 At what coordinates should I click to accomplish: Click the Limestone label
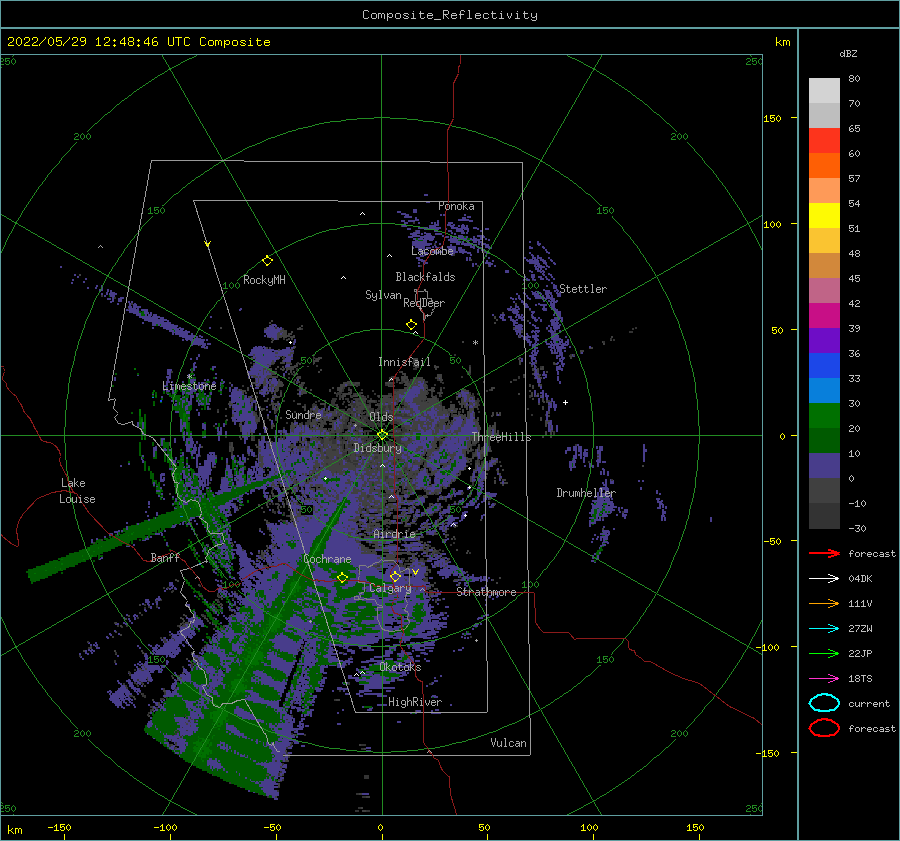pos(189,386)
